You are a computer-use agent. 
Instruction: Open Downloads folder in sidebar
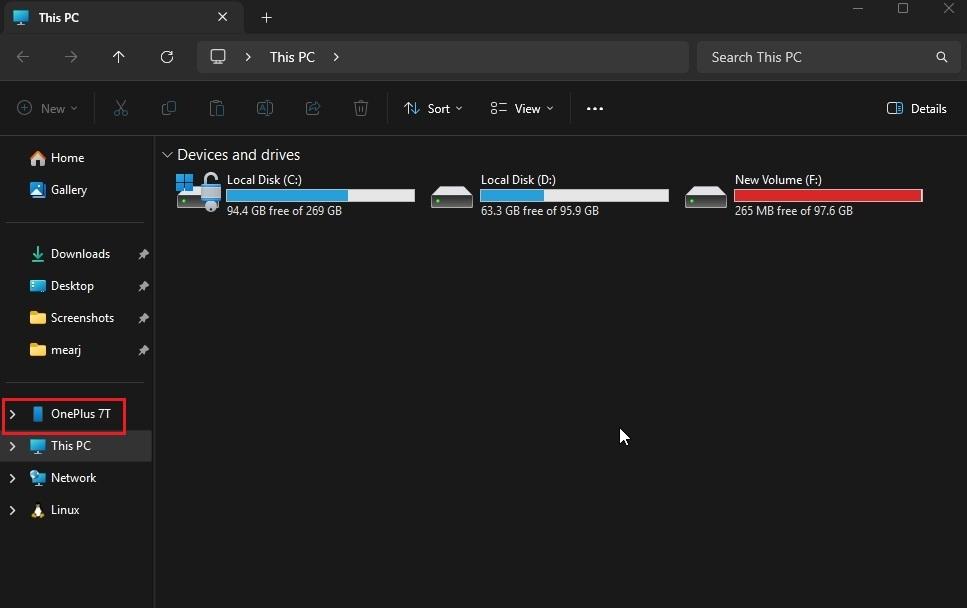coord(70,254)
